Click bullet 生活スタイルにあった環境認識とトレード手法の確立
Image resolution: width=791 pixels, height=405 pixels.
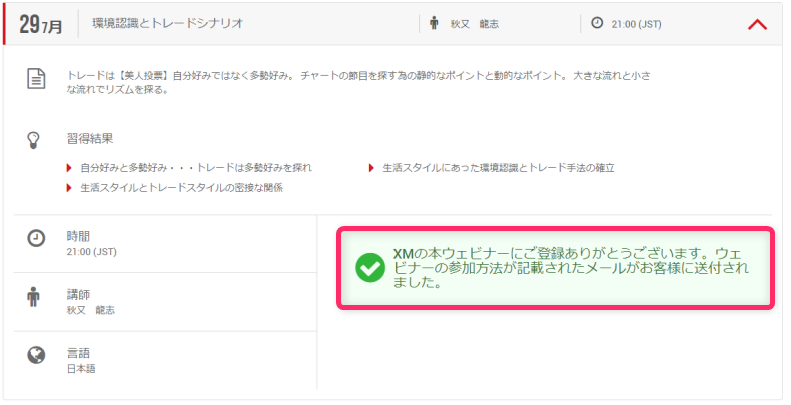tap(498, 168)
